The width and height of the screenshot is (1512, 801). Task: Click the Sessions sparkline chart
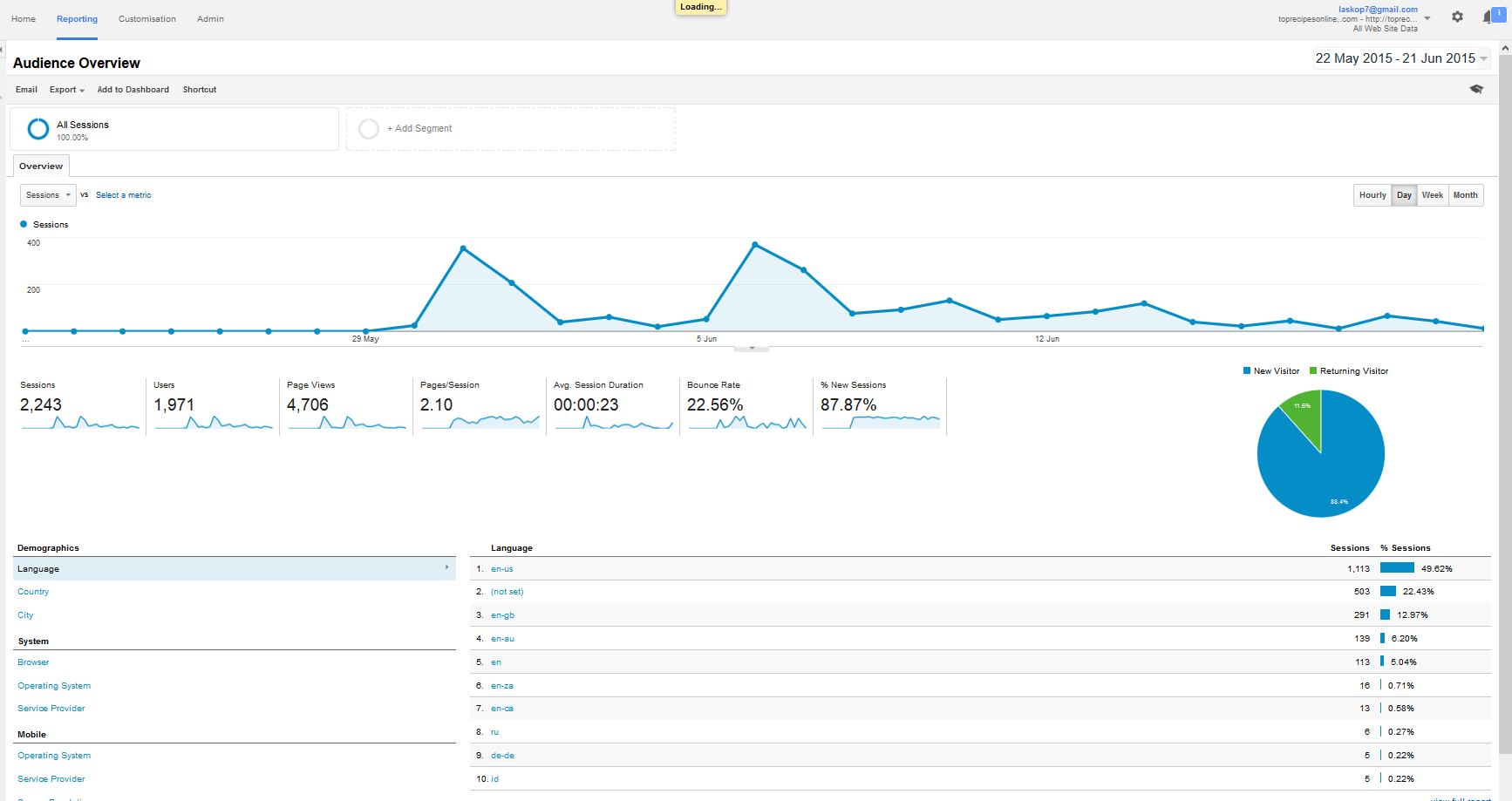pos(80,423)
